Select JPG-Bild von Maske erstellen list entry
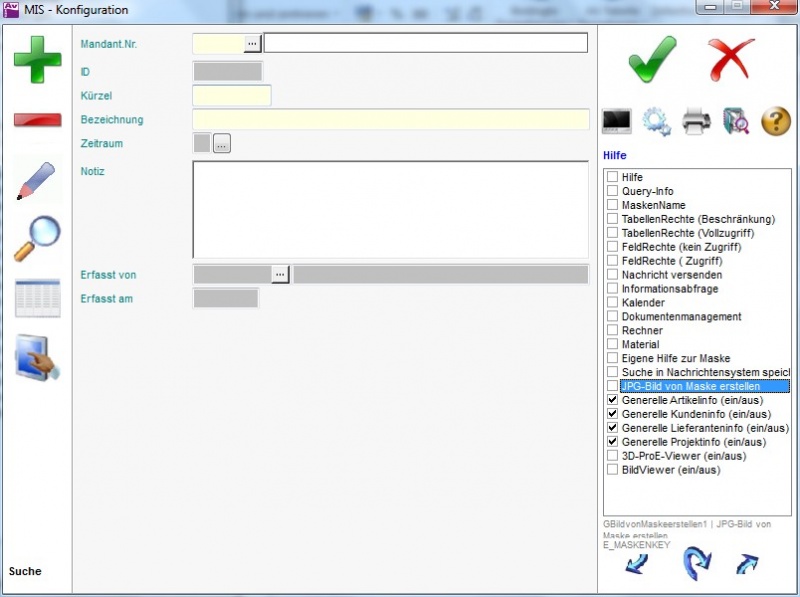 point(690,386)
